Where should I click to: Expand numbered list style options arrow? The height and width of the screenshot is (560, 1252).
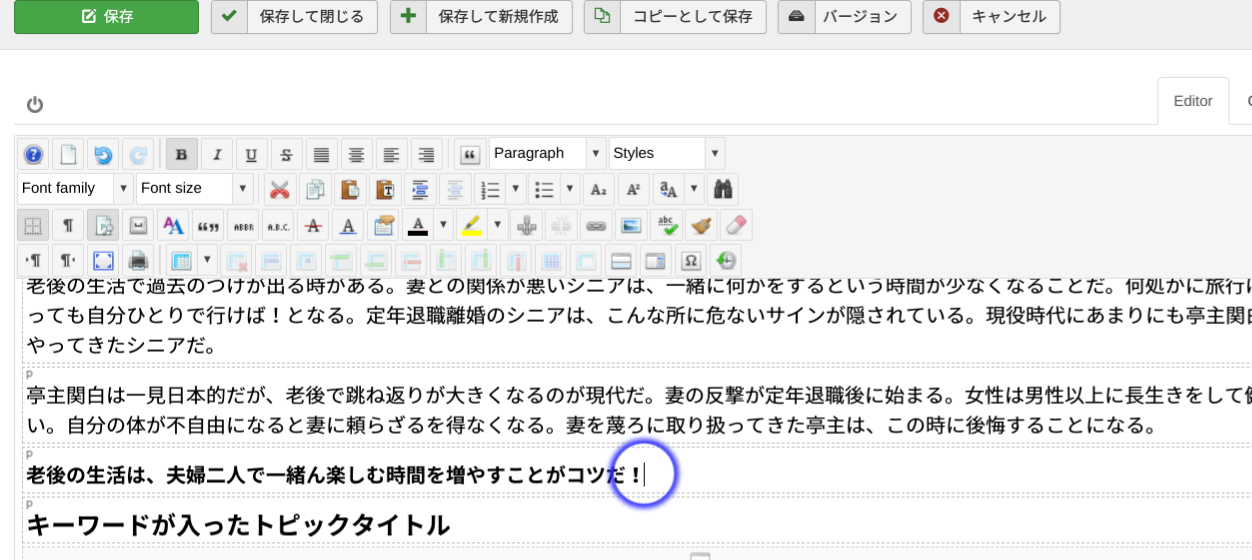pyautogui.click(x=516, y=189)
